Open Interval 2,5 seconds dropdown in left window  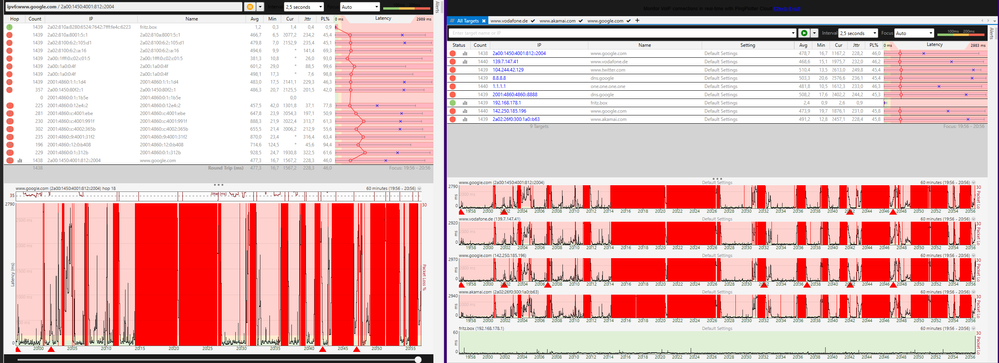click(305, 6)
